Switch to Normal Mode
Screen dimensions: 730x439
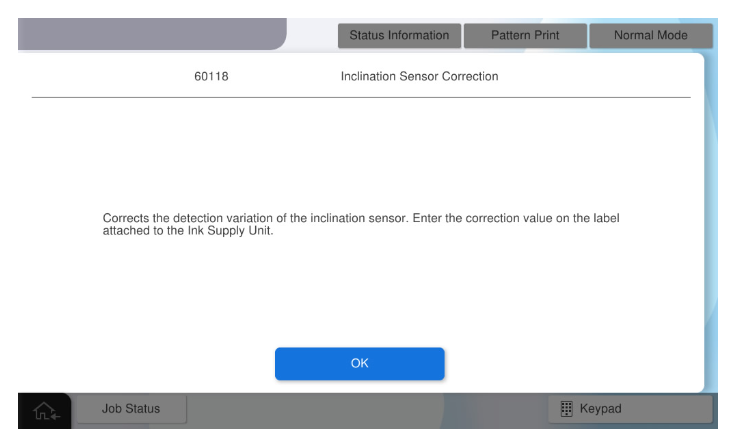[x=650, y=35]
